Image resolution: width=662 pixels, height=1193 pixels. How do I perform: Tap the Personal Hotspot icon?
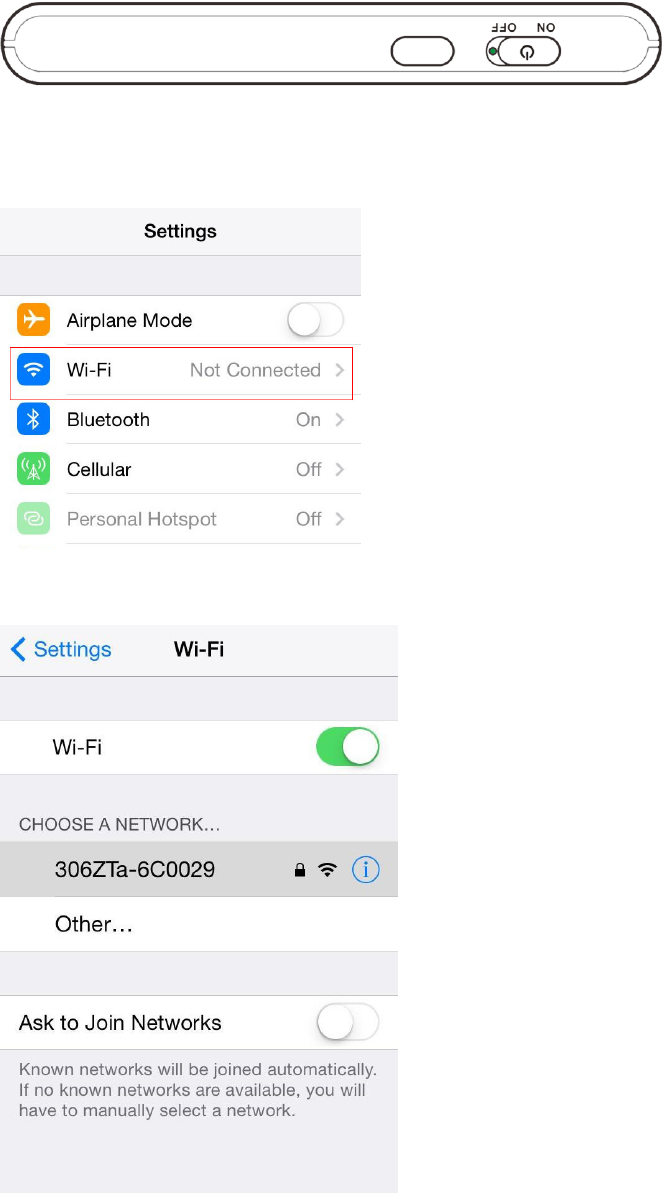pos(33,519)
